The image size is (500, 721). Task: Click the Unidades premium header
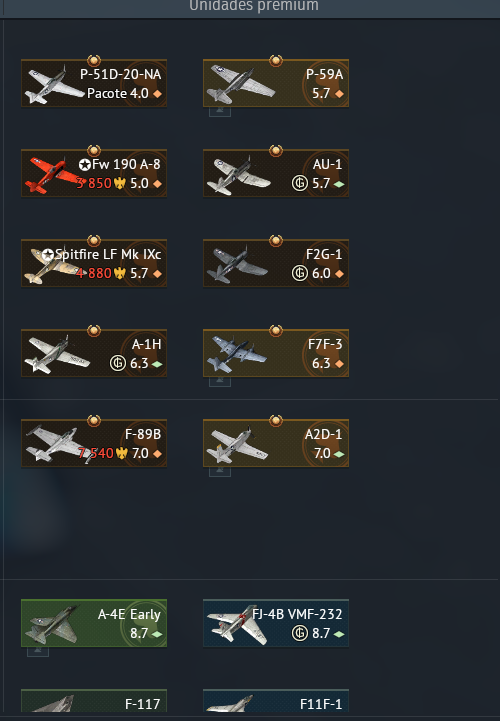(x=254, y=6)
